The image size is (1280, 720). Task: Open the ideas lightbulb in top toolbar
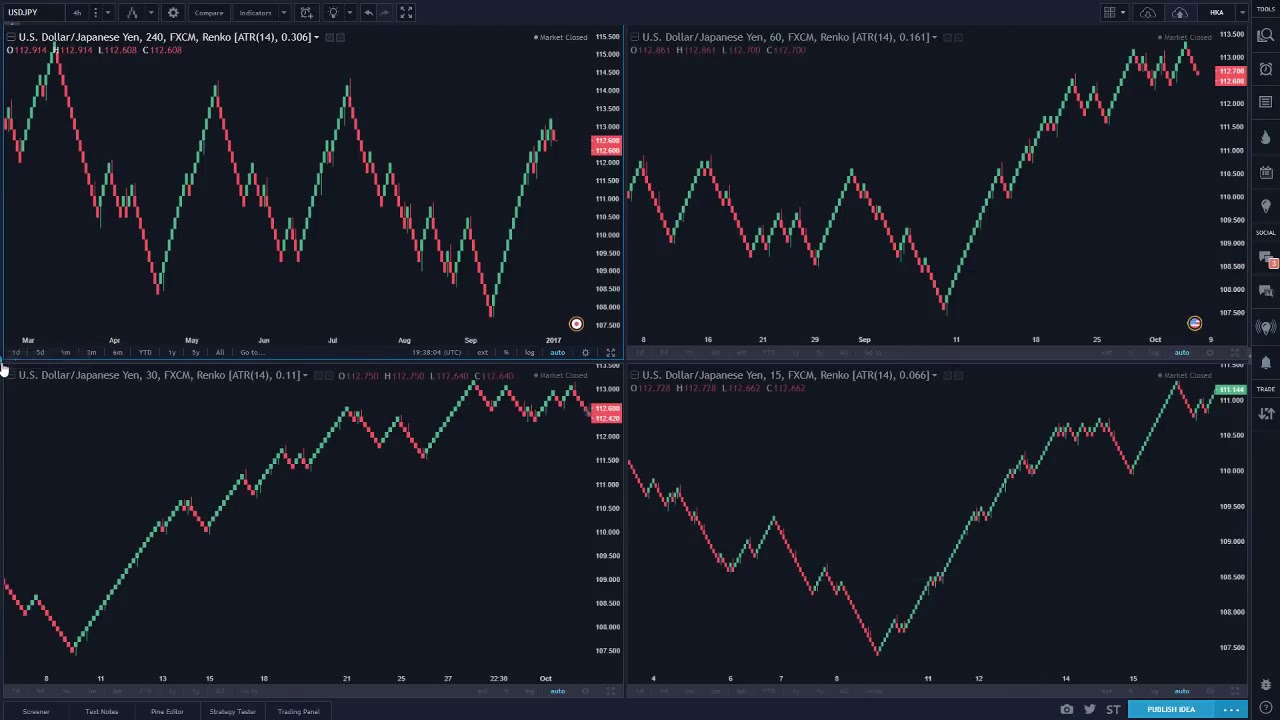(333, 13)
